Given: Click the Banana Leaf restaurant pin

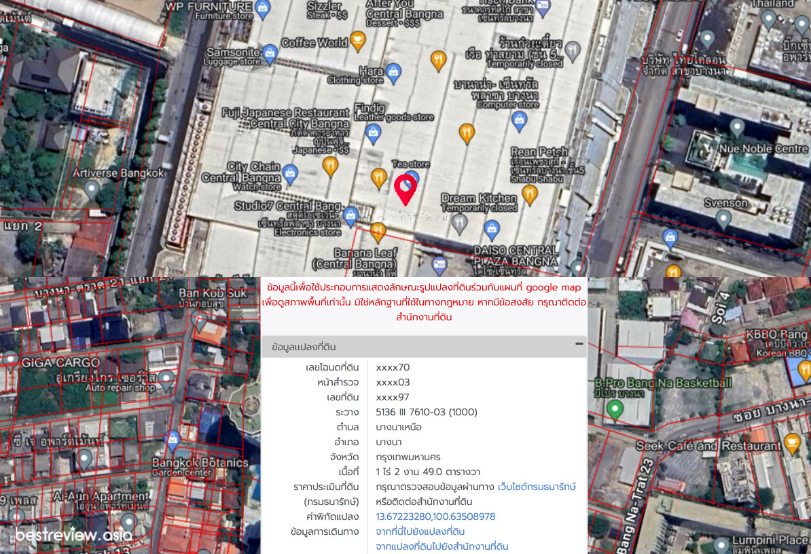Looking at the screenshot, I should click(x=378, y=232).
